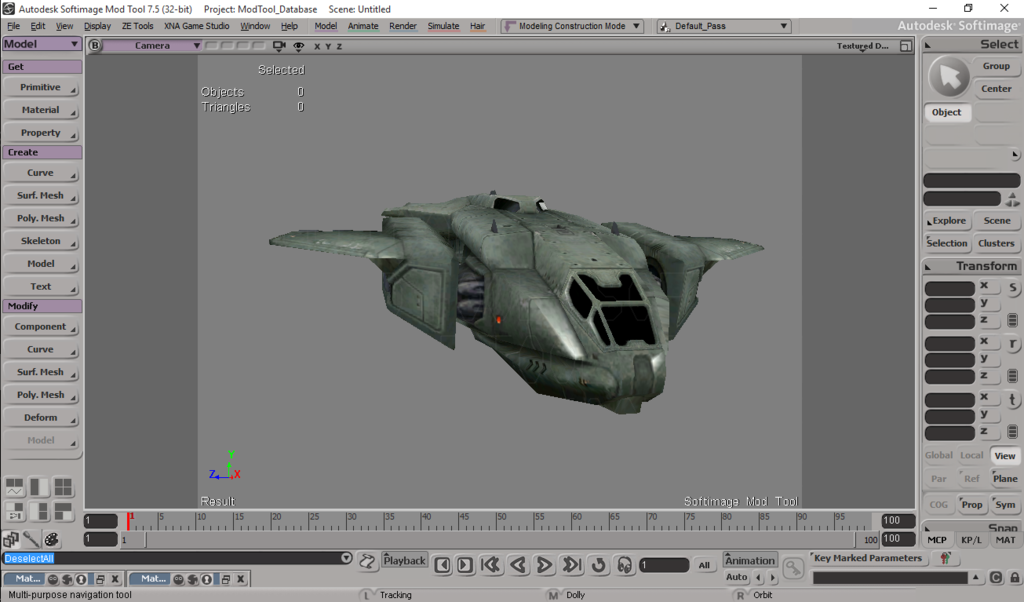
Task: Open the XNA Game Studio menu
Action: (197, 26)
